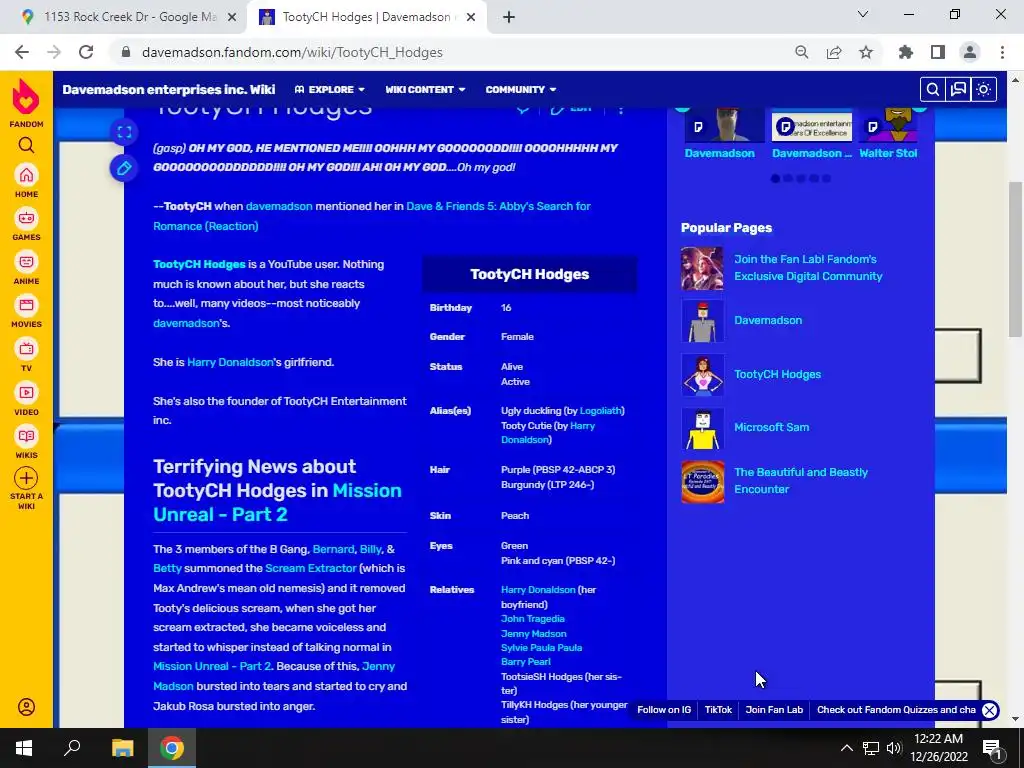Select first carousel pagination dot
The width and height of the screenshot is (1024, 768).
tap(775, 178)
